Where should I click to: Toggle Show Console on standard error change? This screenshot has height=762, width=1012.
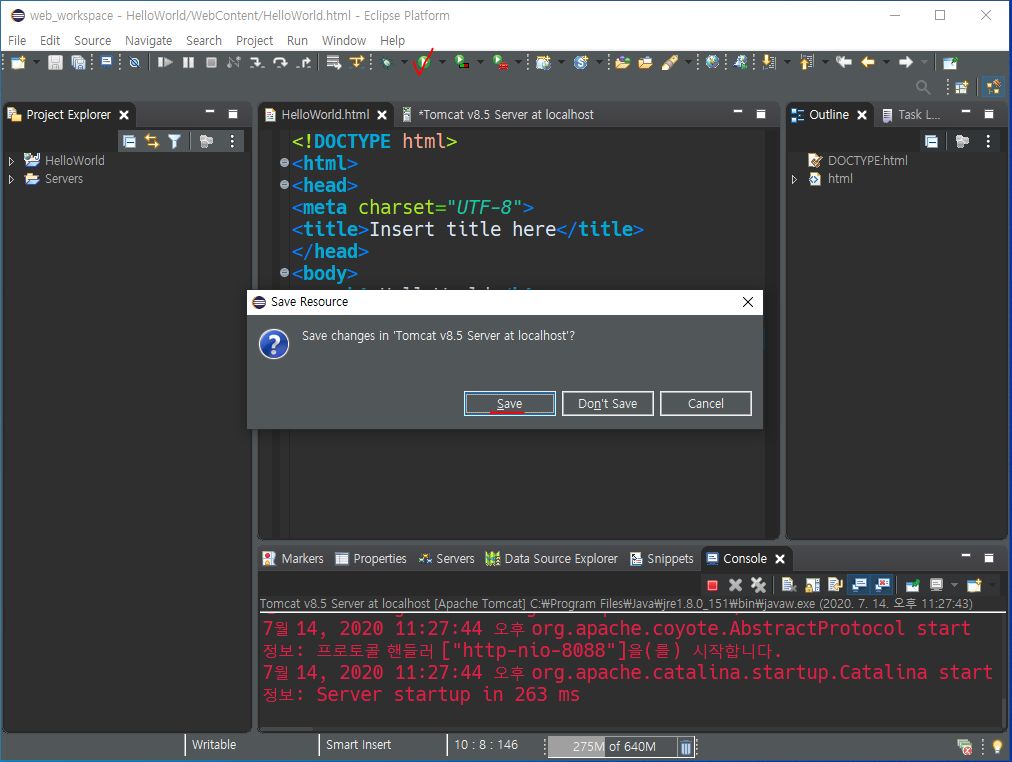pos(882,585)
